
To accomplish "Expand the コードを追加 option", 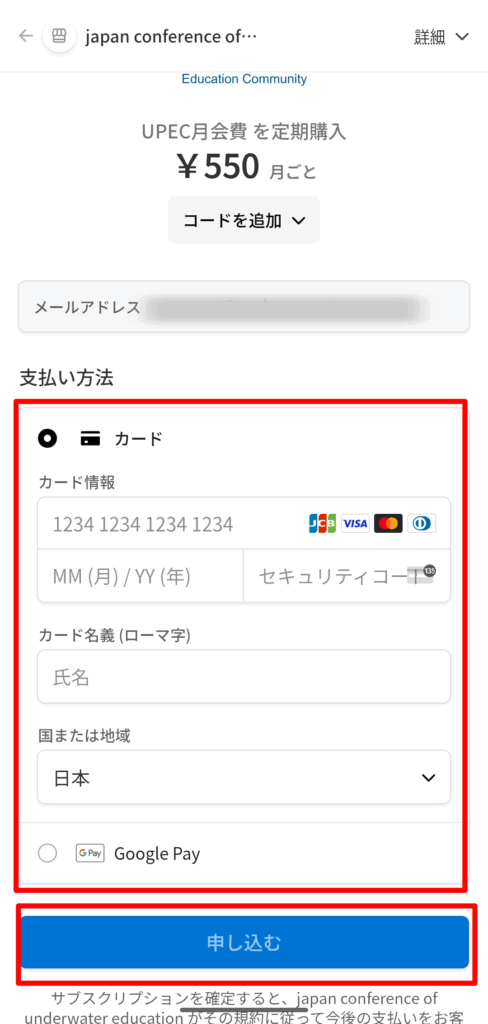I will [244, 220].
